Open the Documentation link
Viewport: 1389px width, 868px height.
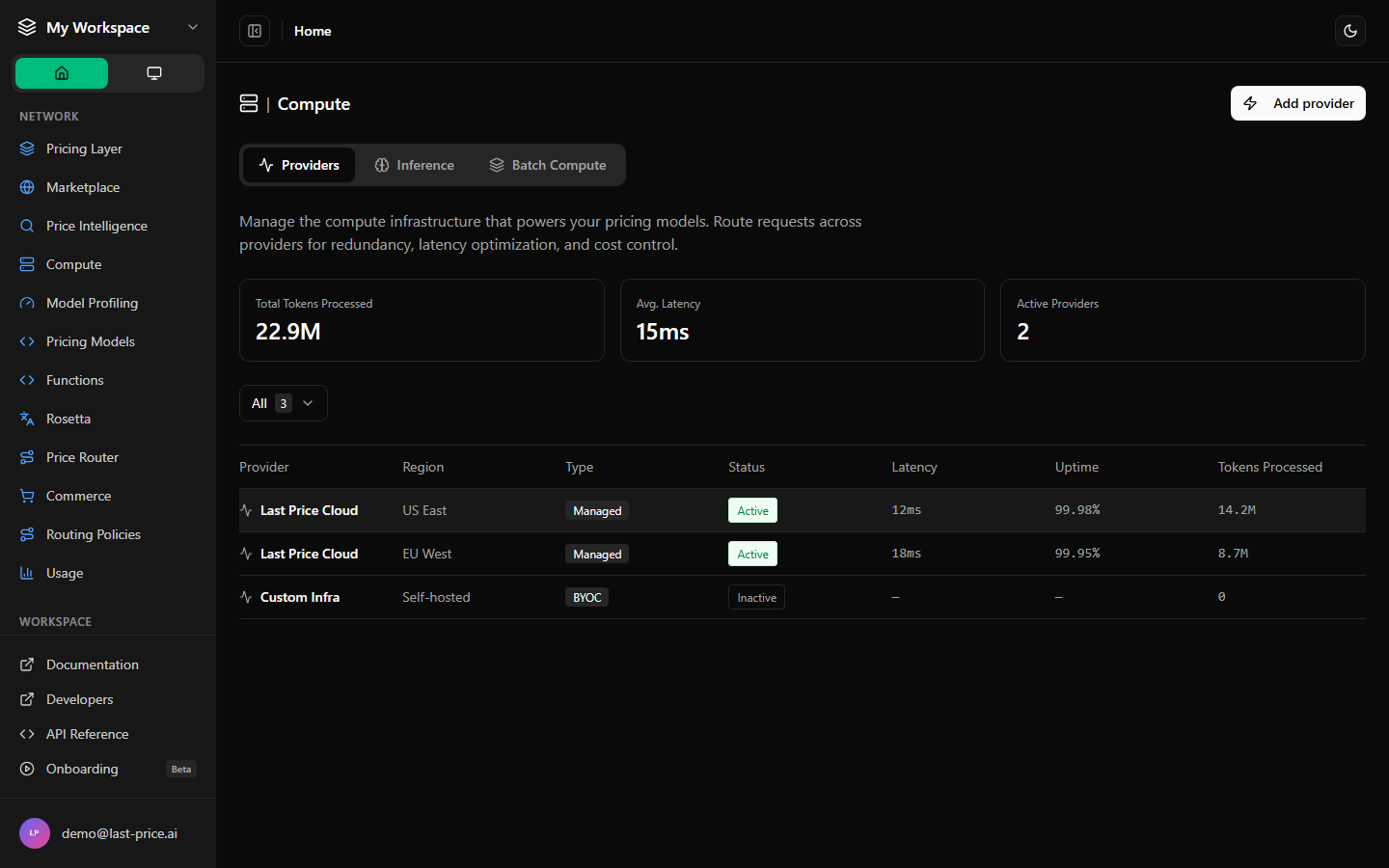click(x=108, y=665)
